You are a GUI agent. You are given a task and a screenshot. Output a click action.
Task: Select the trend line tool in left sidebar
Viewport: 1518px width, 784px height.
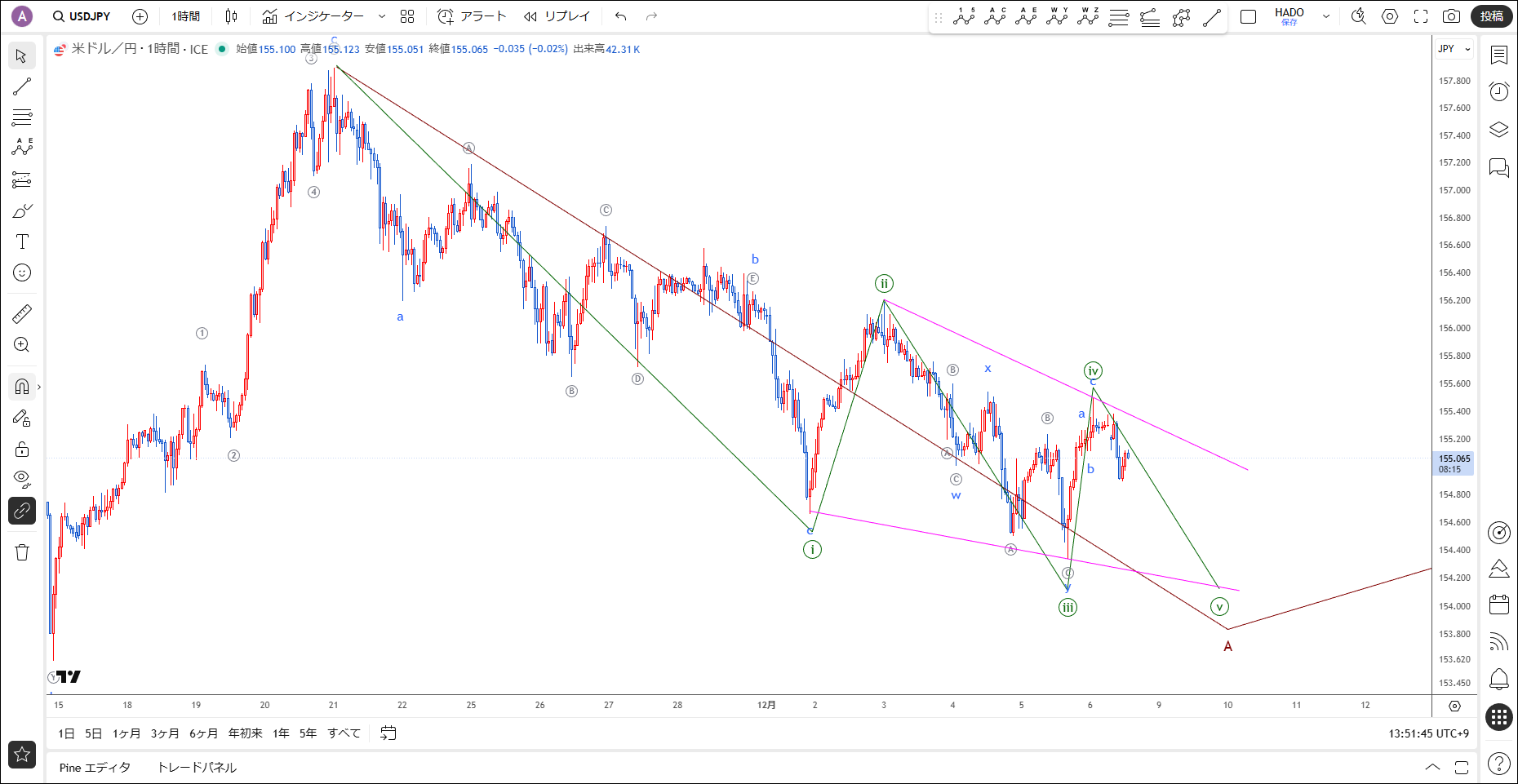22,86
